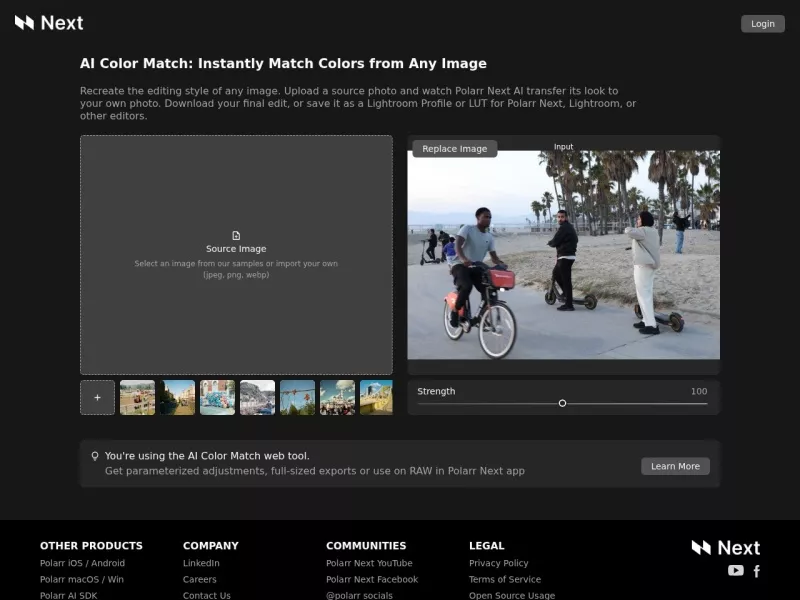Click the file icon above Source Image
This screenshot has width=800, height=600.
coord(236,235)
